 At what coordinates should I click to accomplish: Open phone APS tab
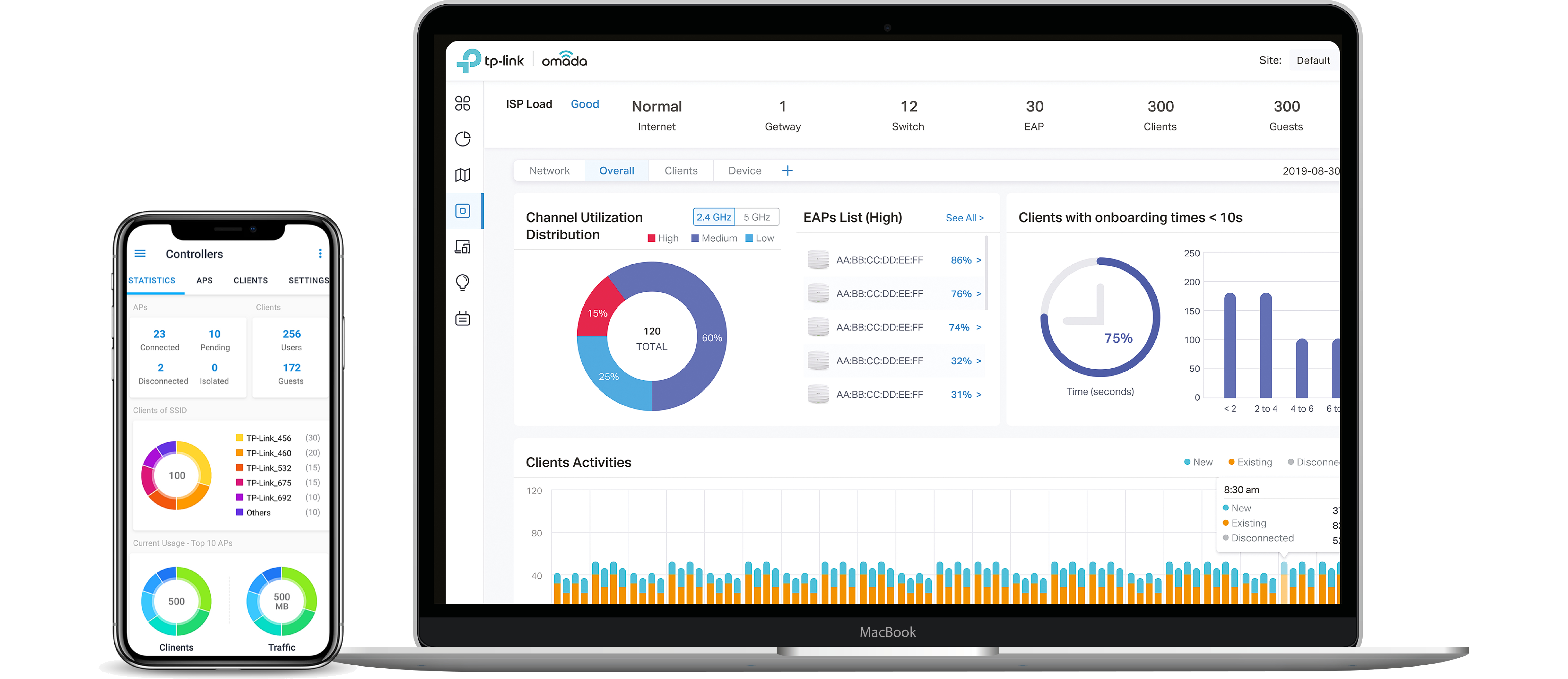coord(204,281)
